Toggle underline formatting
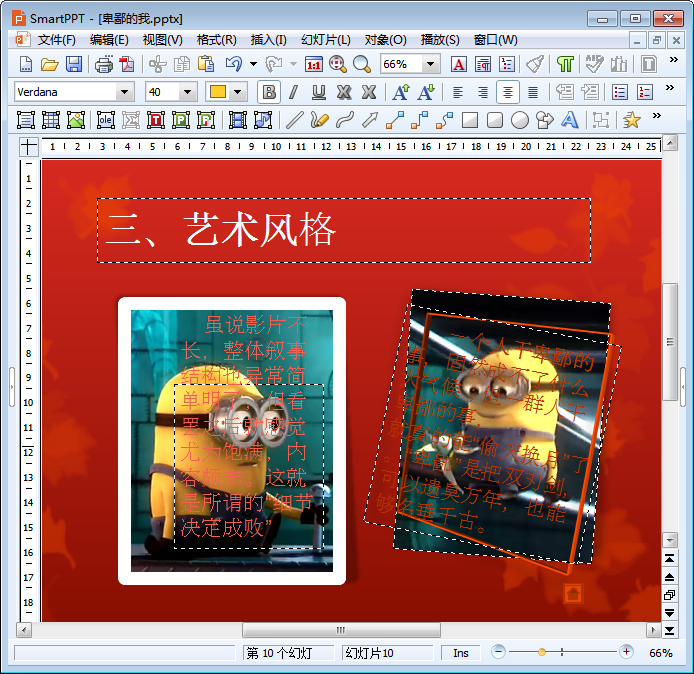 [319, 92]
